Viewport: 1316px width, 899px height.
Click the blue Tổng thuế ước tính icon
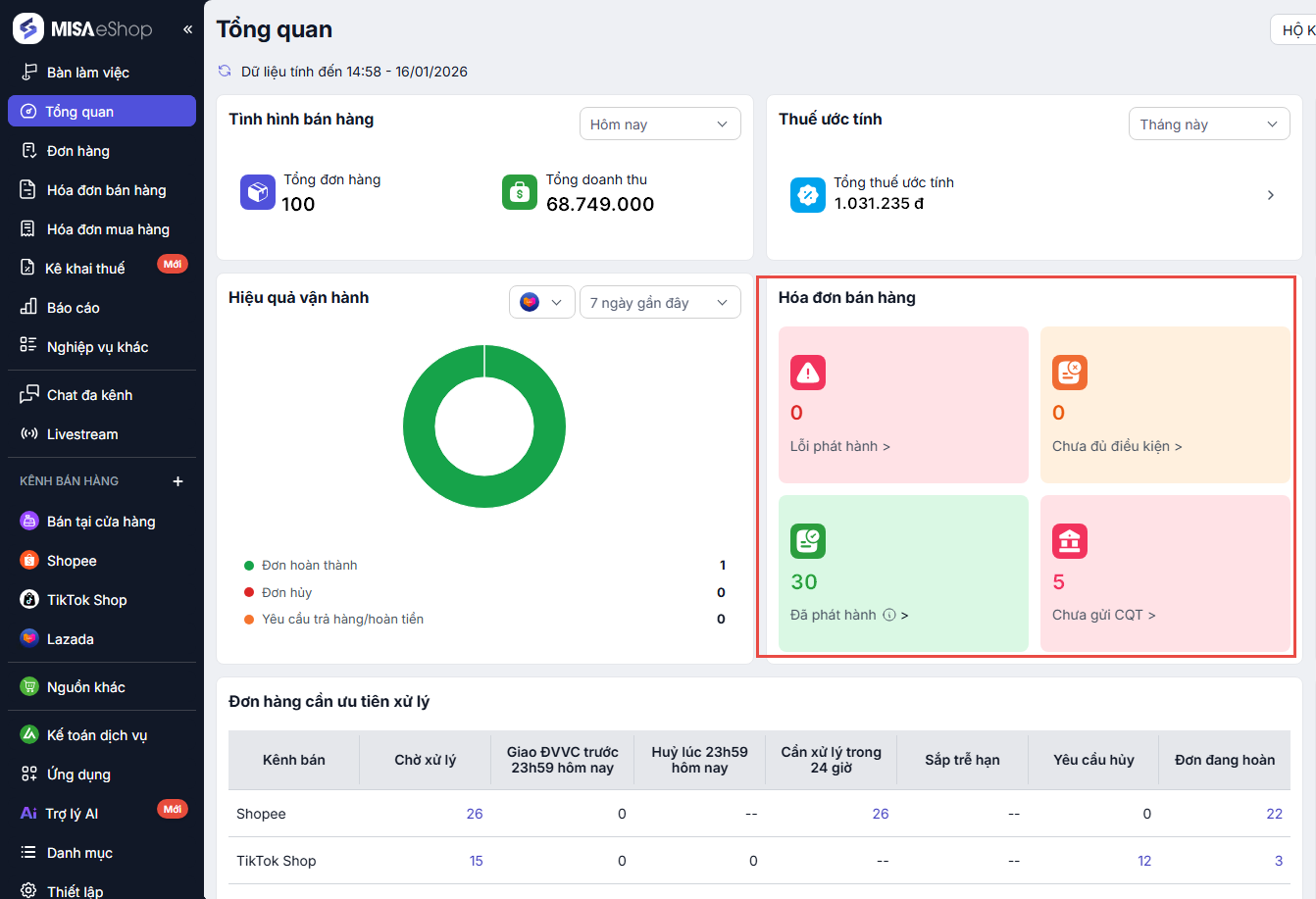pos(807,195)
